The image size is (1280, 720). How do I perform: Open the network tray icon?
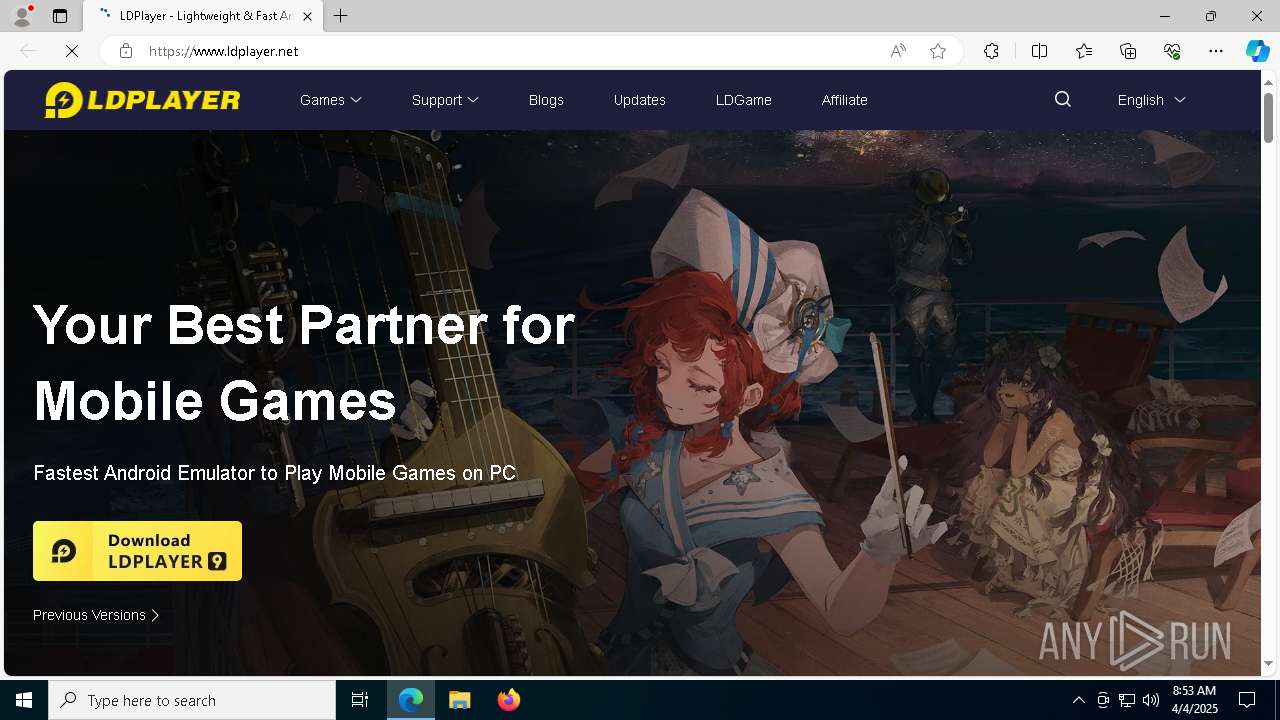coord(1127,700)
